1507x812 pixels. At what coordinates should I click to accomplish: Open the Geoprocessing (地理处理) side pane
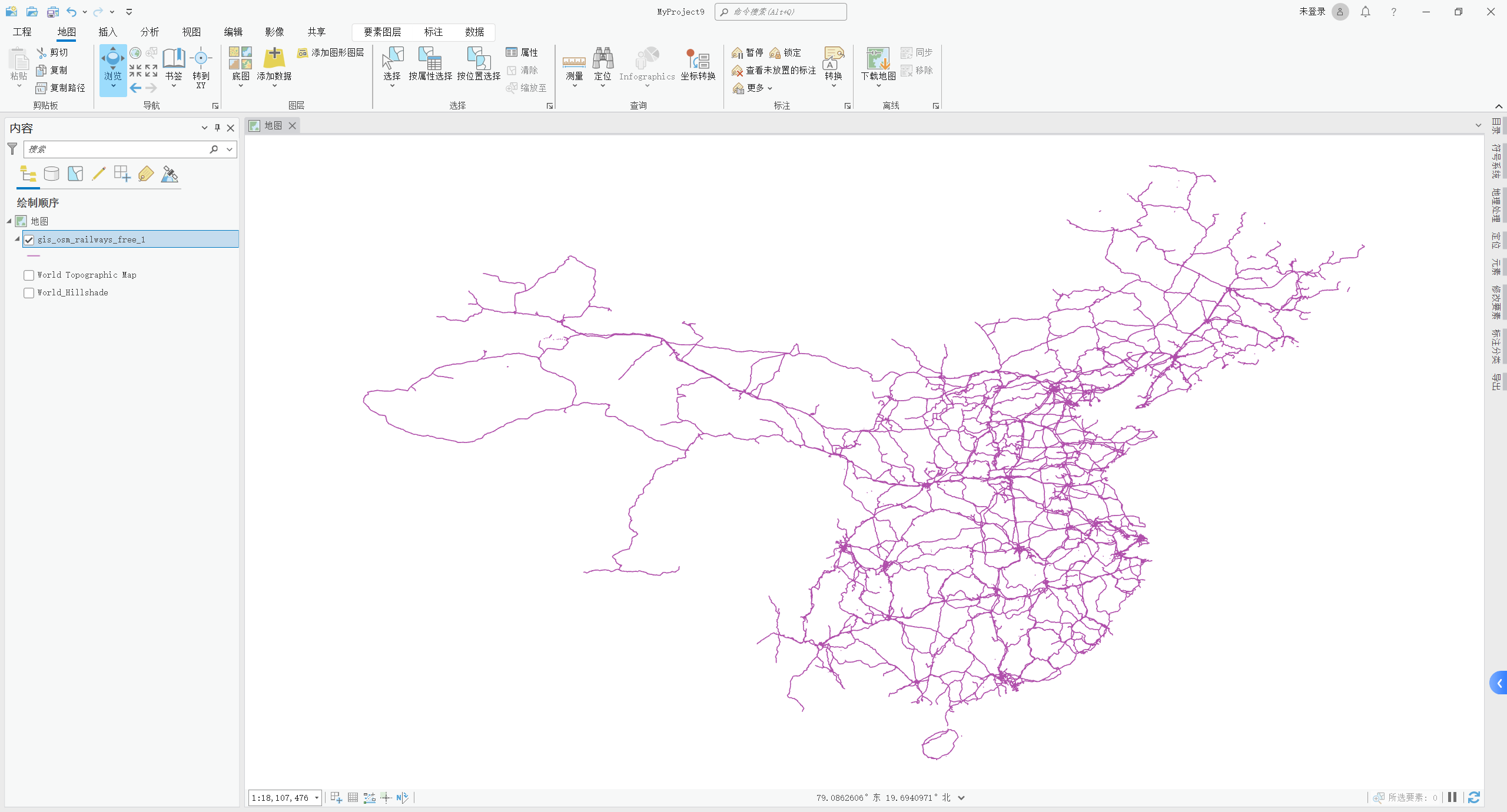[x=1496, y=205]
